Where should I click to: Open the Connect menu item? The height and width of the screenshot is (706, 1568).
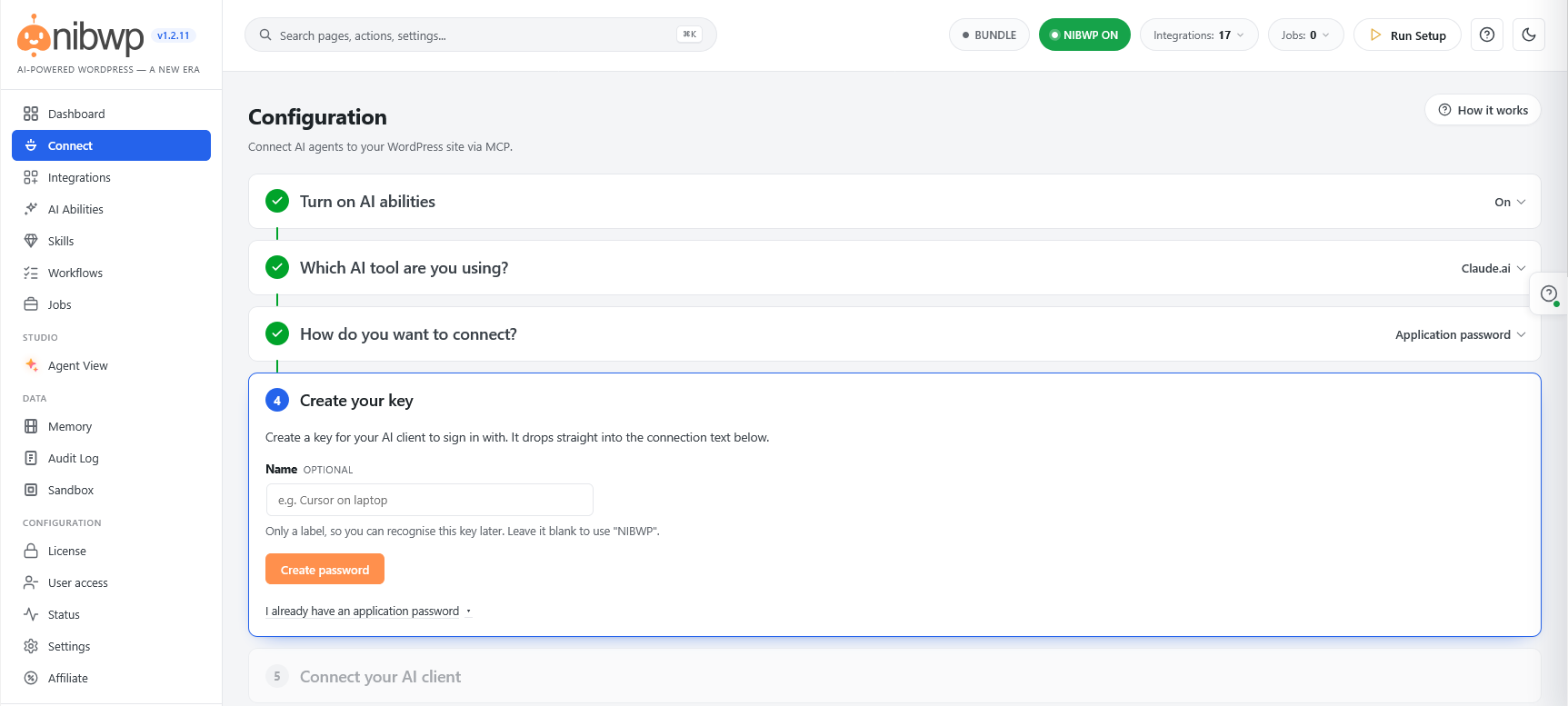coord(111,145)
